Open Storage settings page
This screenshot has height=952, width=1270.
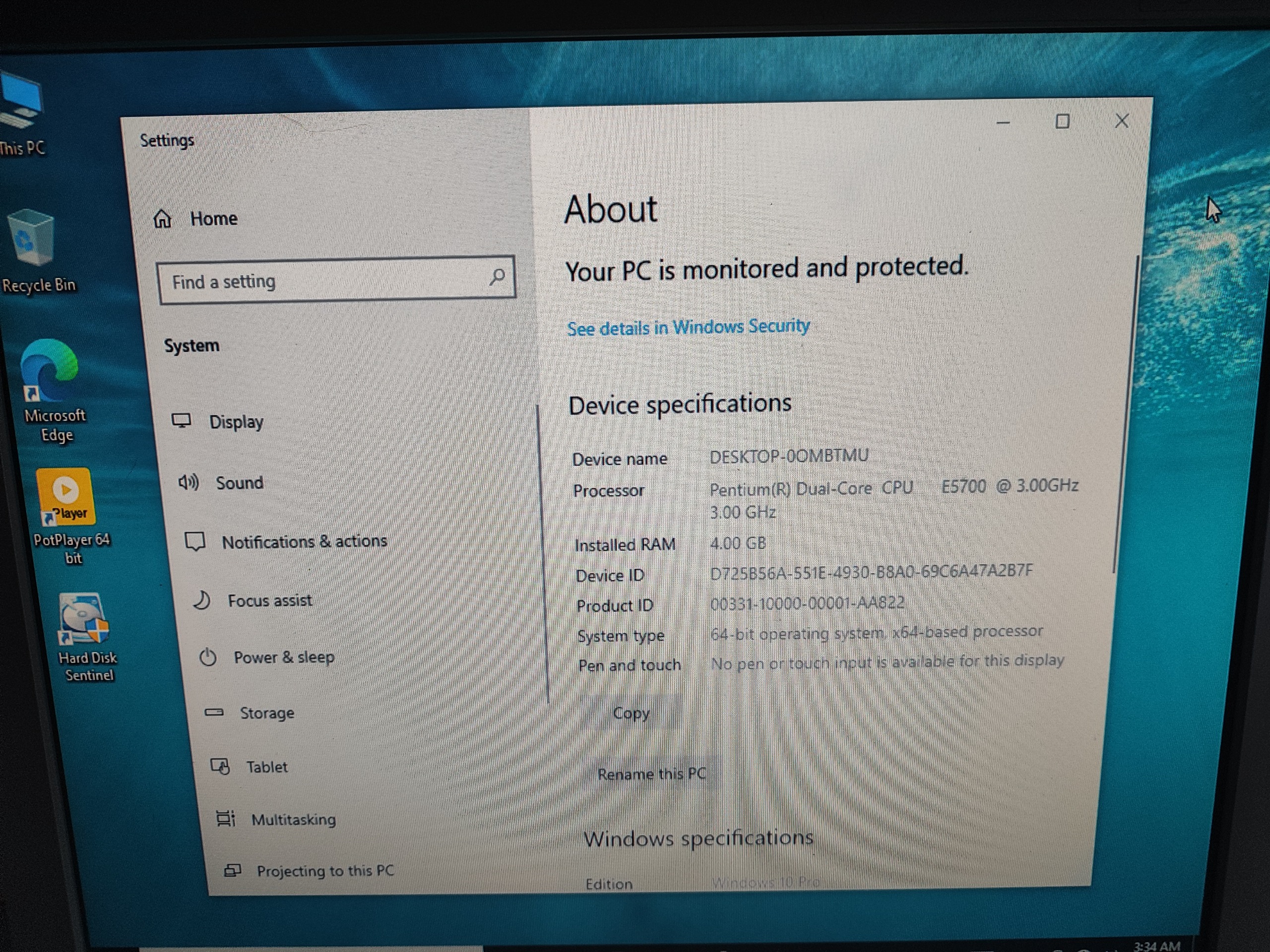point(267,713)
